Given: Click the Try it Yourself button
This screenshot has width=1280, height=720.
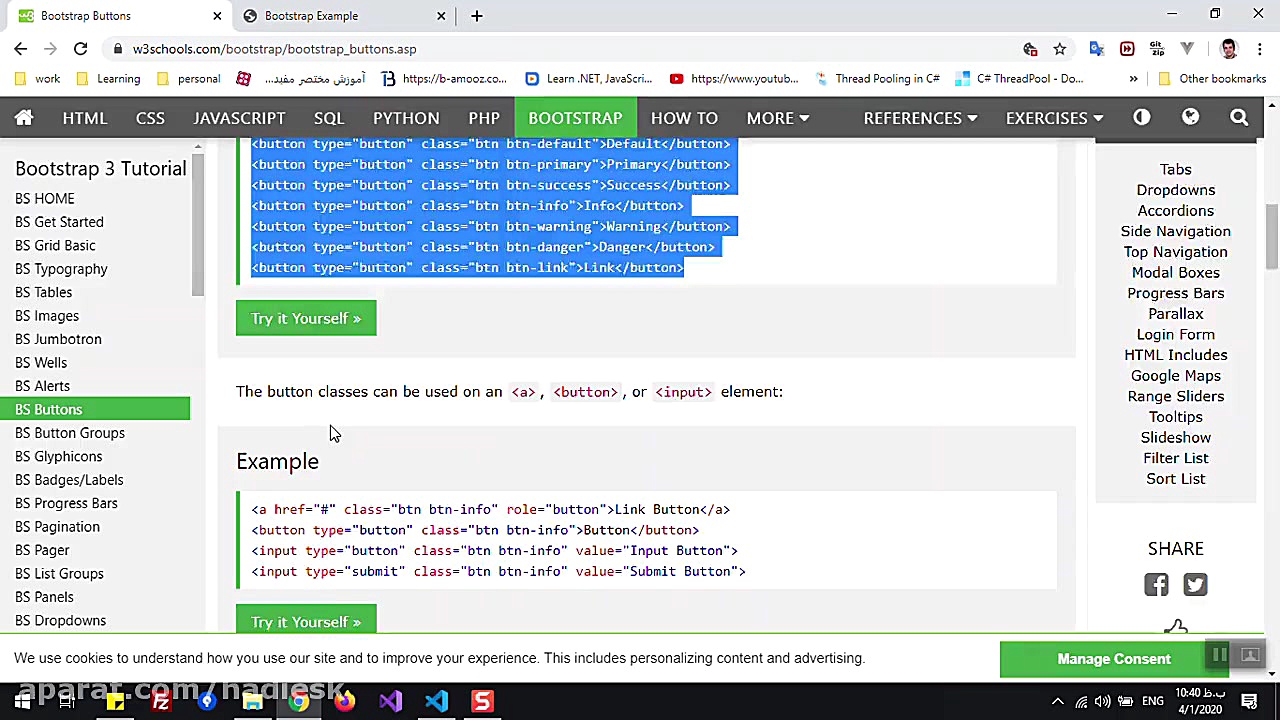Looking at the screenshot, I should click(x=306, y=318).
